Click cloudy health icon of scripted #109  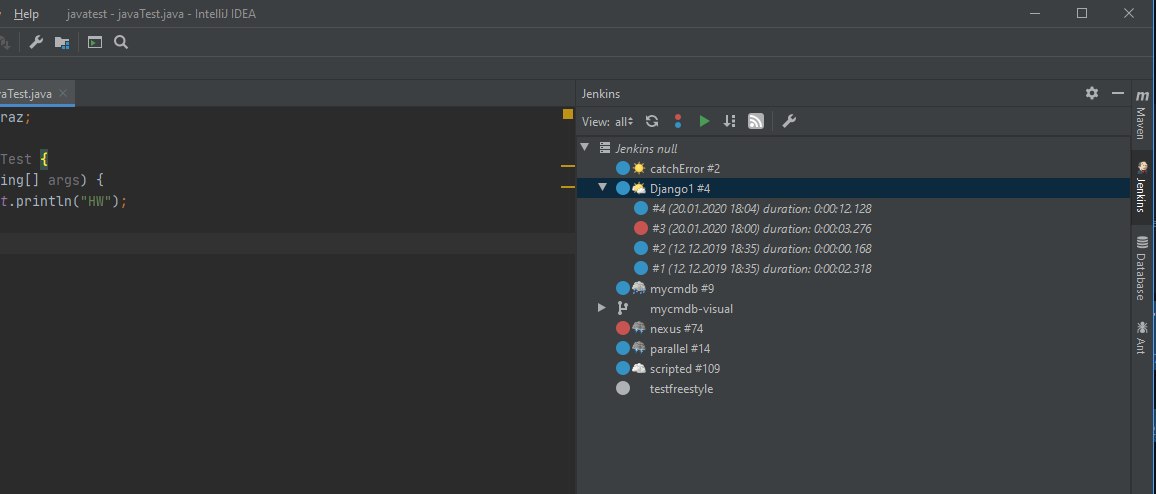pyautogui.click(x=638, y=368)
